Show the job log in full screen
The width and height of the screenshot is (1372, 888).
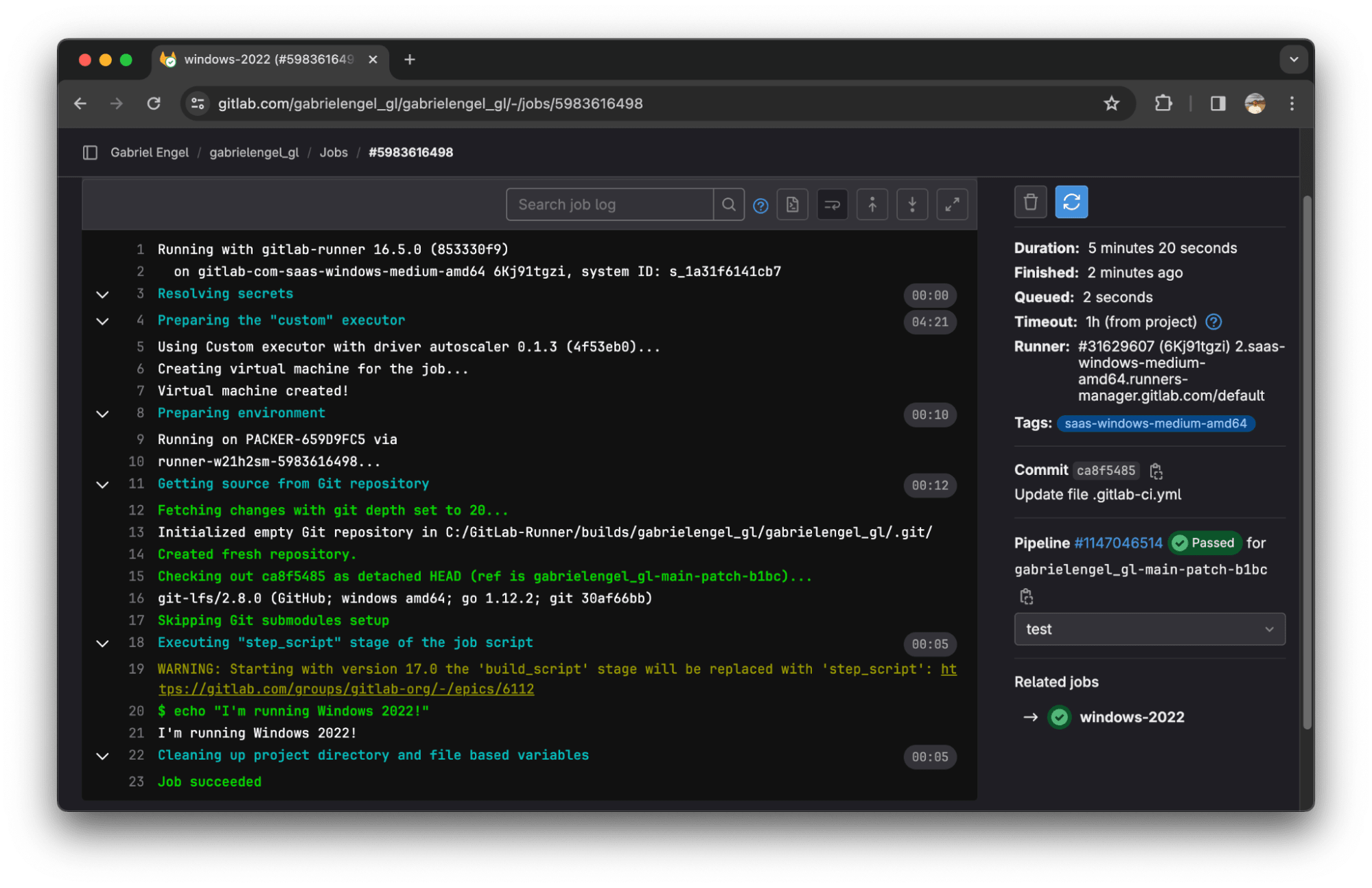tap(952, 204)
